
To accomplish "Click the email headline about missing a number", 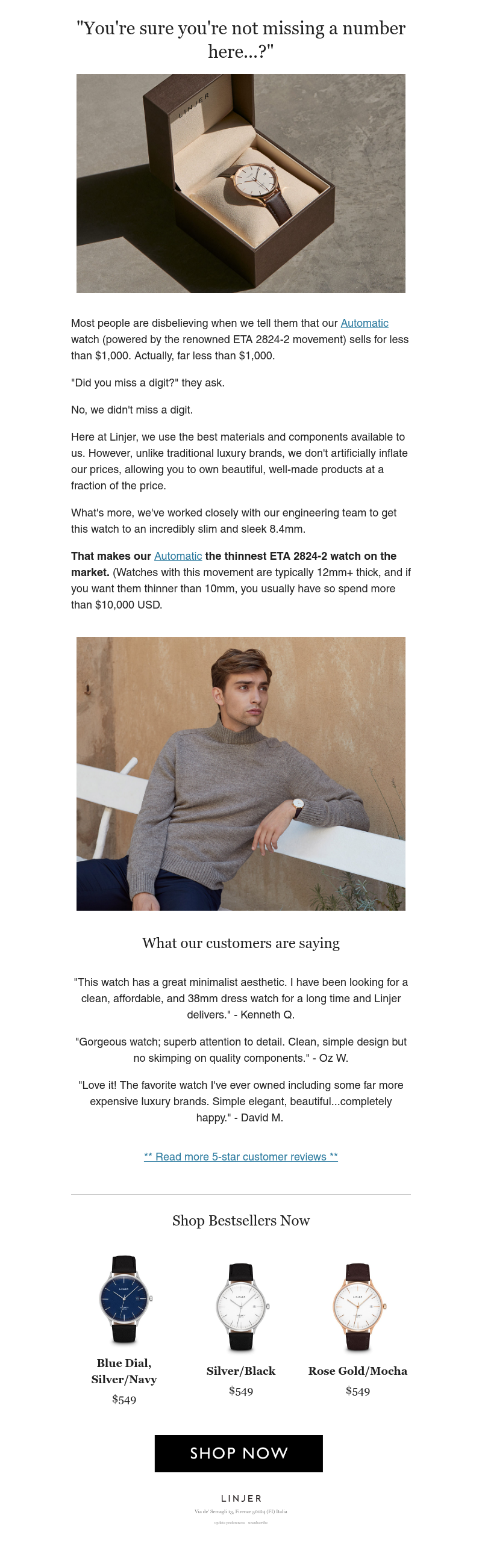I will [240, 40].
